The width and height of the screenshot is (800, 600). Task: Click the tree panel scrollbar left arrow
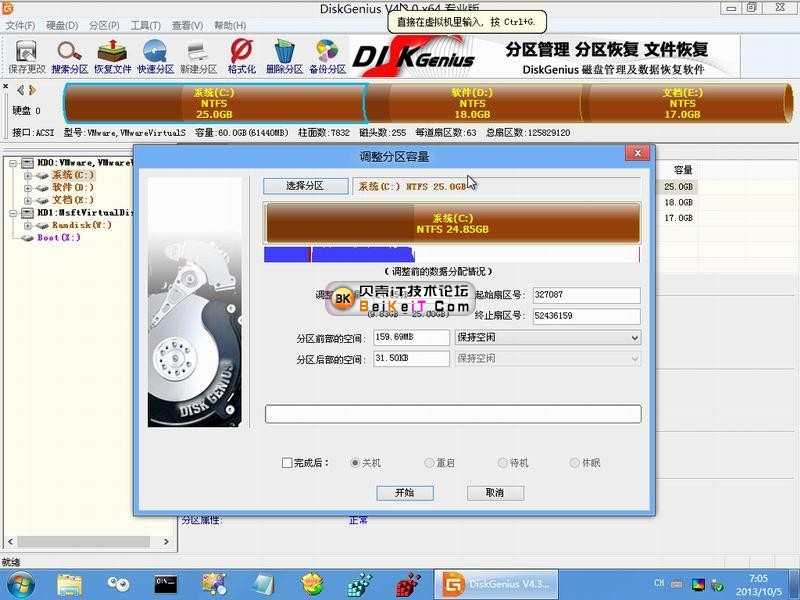(x=10, y=541)
